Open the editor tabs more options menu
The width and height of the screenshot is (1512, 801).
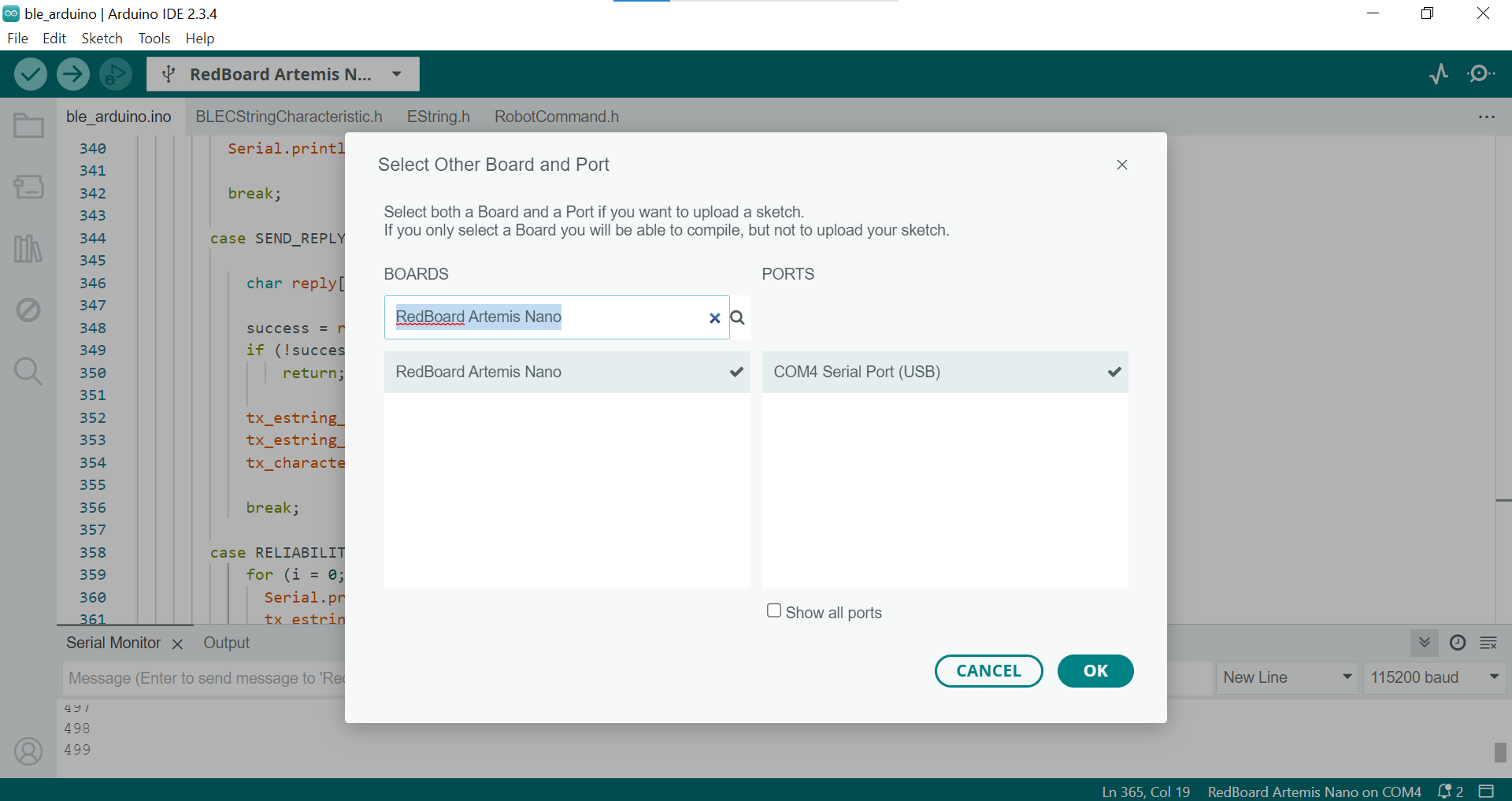pos(1487,117)
